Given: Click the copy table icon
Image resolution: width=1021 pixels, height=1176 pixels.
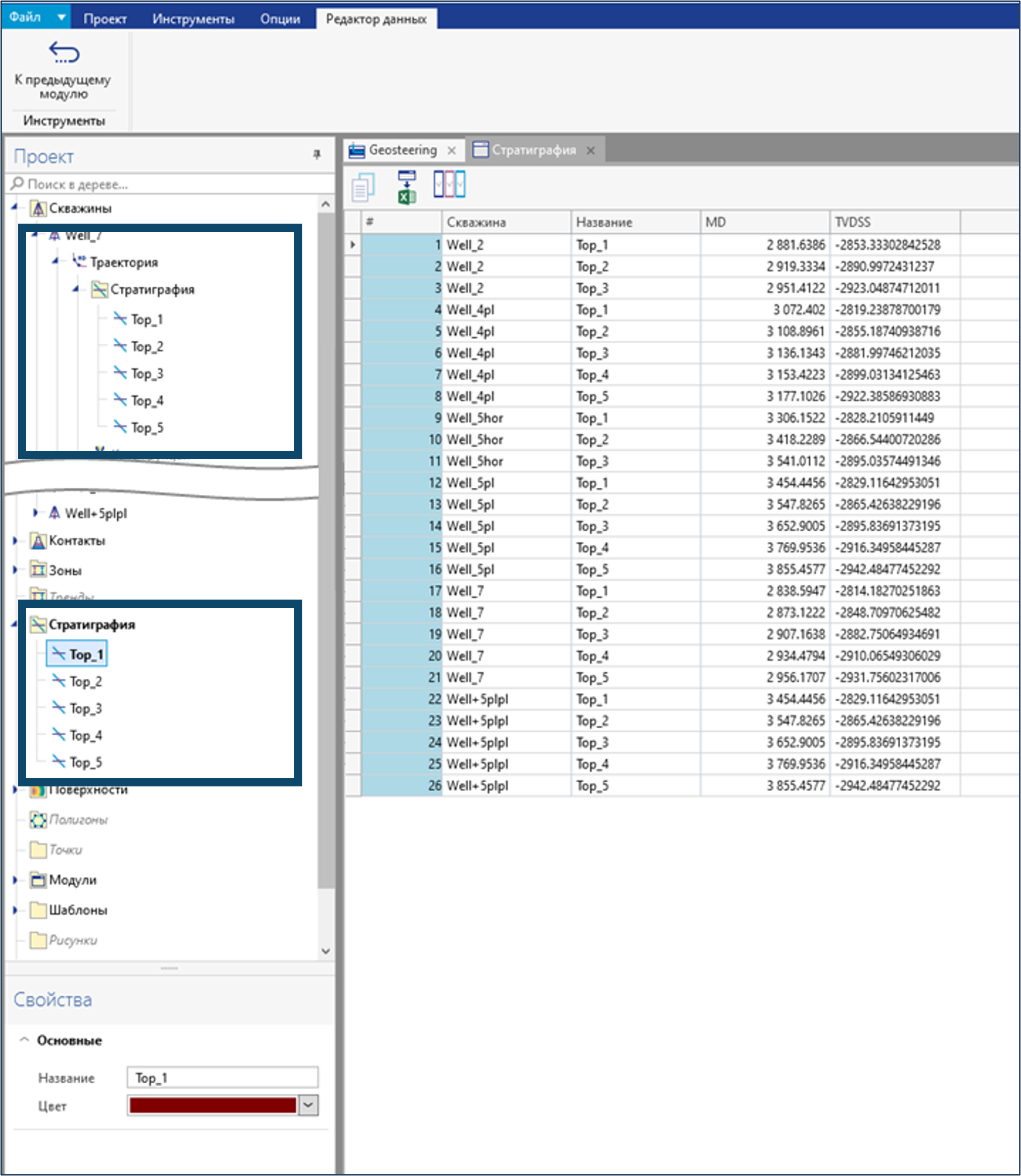Looking at the screenshot, I should click(363, 187).
